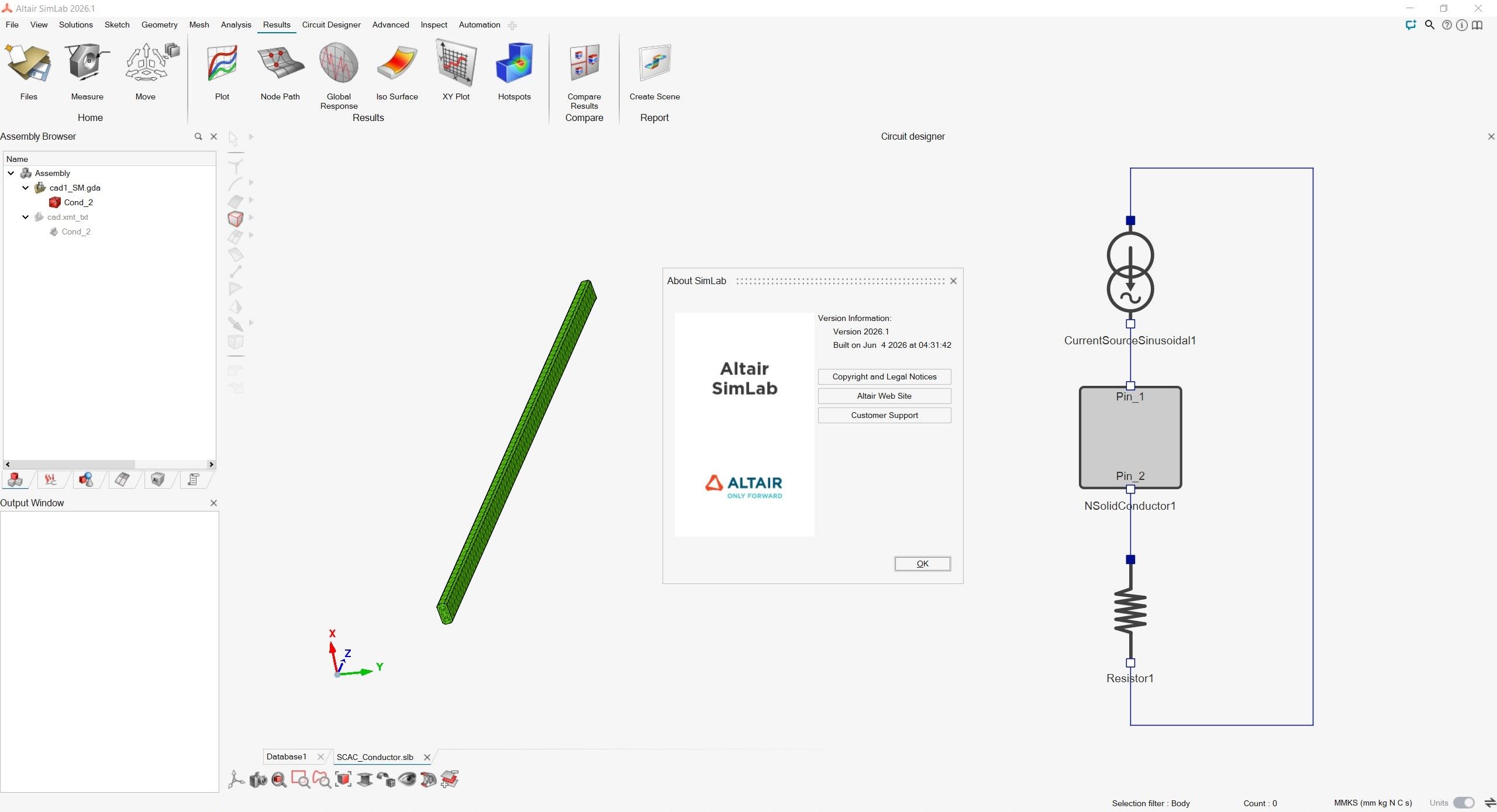Open Global Response tool
This screenshot has width=1497, height=812.
(339, 76)
